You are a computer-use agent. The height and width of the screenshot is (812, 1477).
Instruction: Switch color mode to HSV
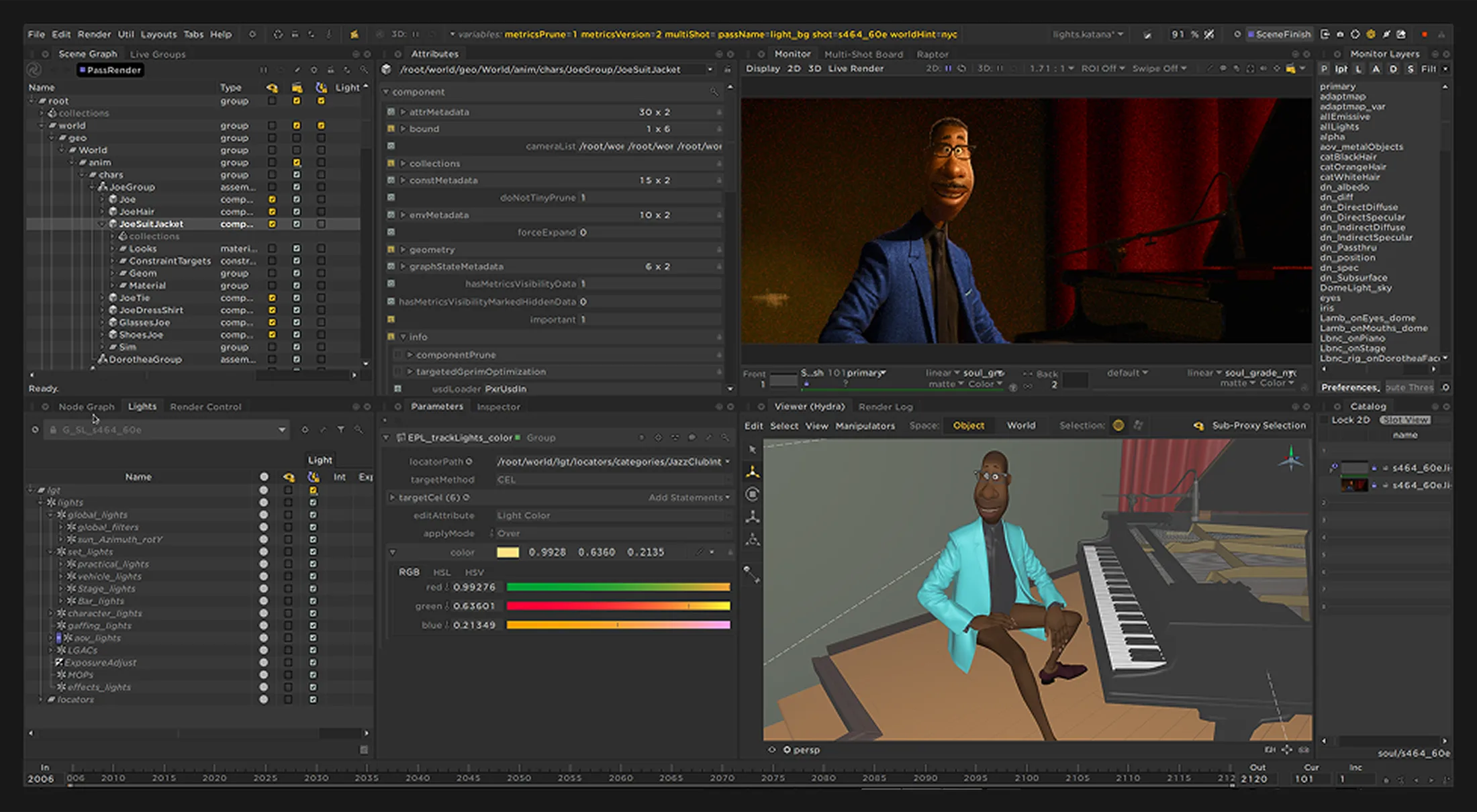click(474, 572)
